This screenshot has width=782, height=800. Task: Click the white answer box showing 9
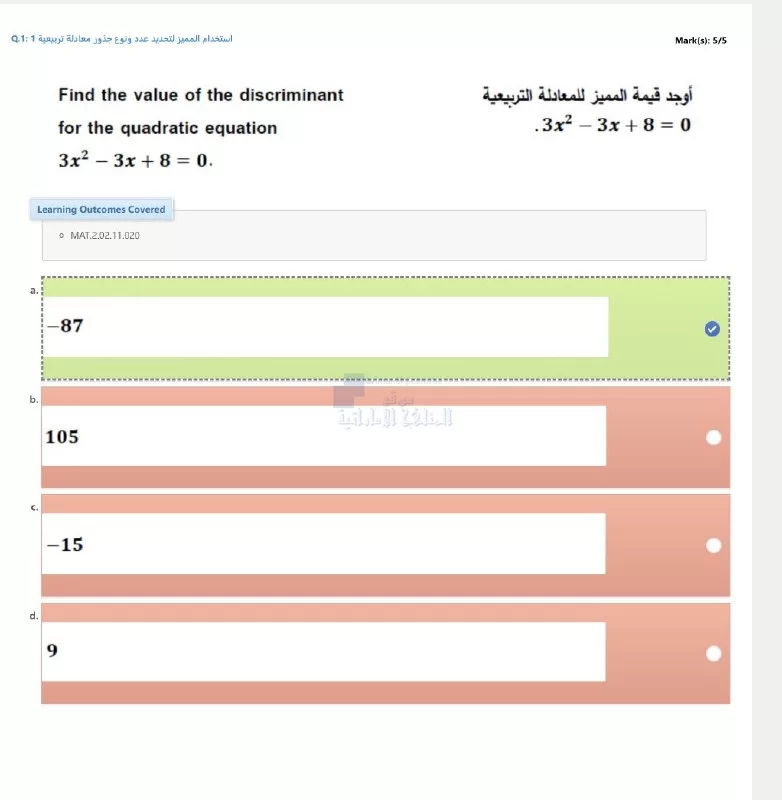tap(324, 652)
